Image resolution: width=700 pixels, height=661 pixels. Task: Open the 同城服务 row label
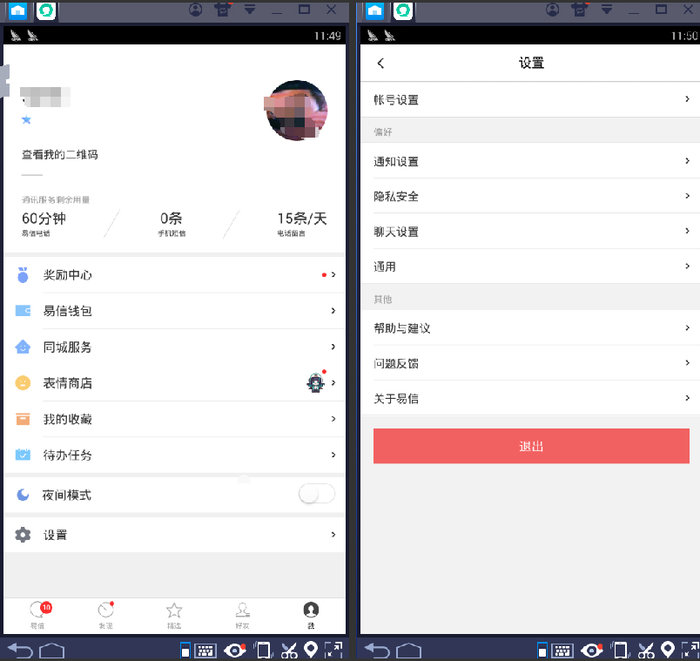[67, 347]
